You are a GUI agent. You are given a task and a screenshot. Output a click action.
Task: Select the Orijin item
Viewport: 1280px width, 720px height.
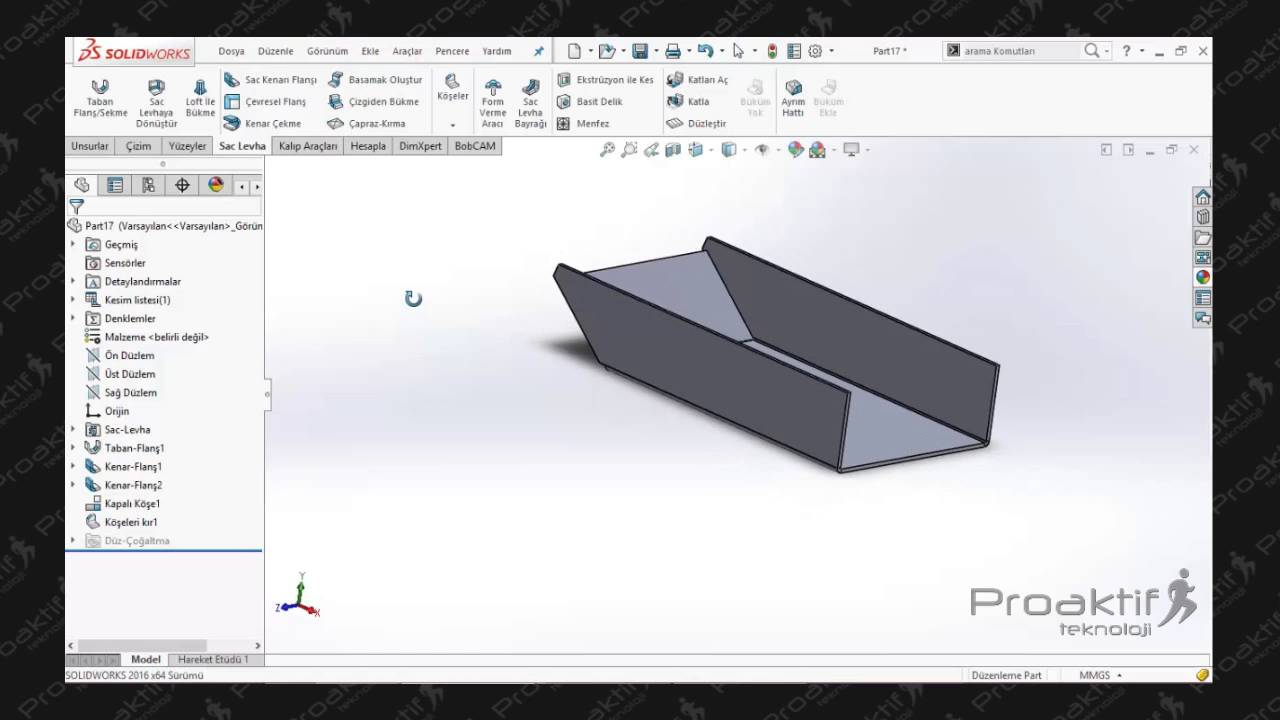pyautogui.click(x=107, y=411)
